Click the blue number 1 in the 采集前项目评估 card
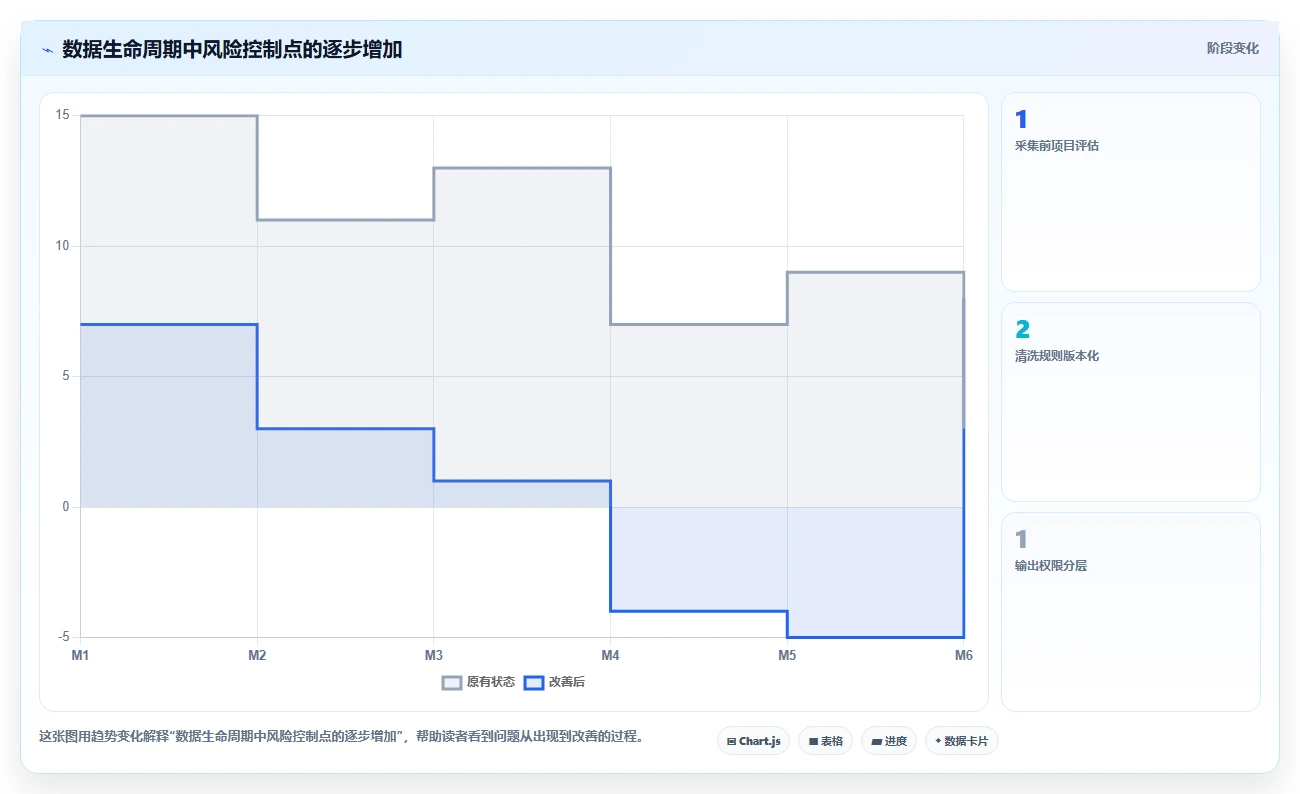 coord(1021,120)
